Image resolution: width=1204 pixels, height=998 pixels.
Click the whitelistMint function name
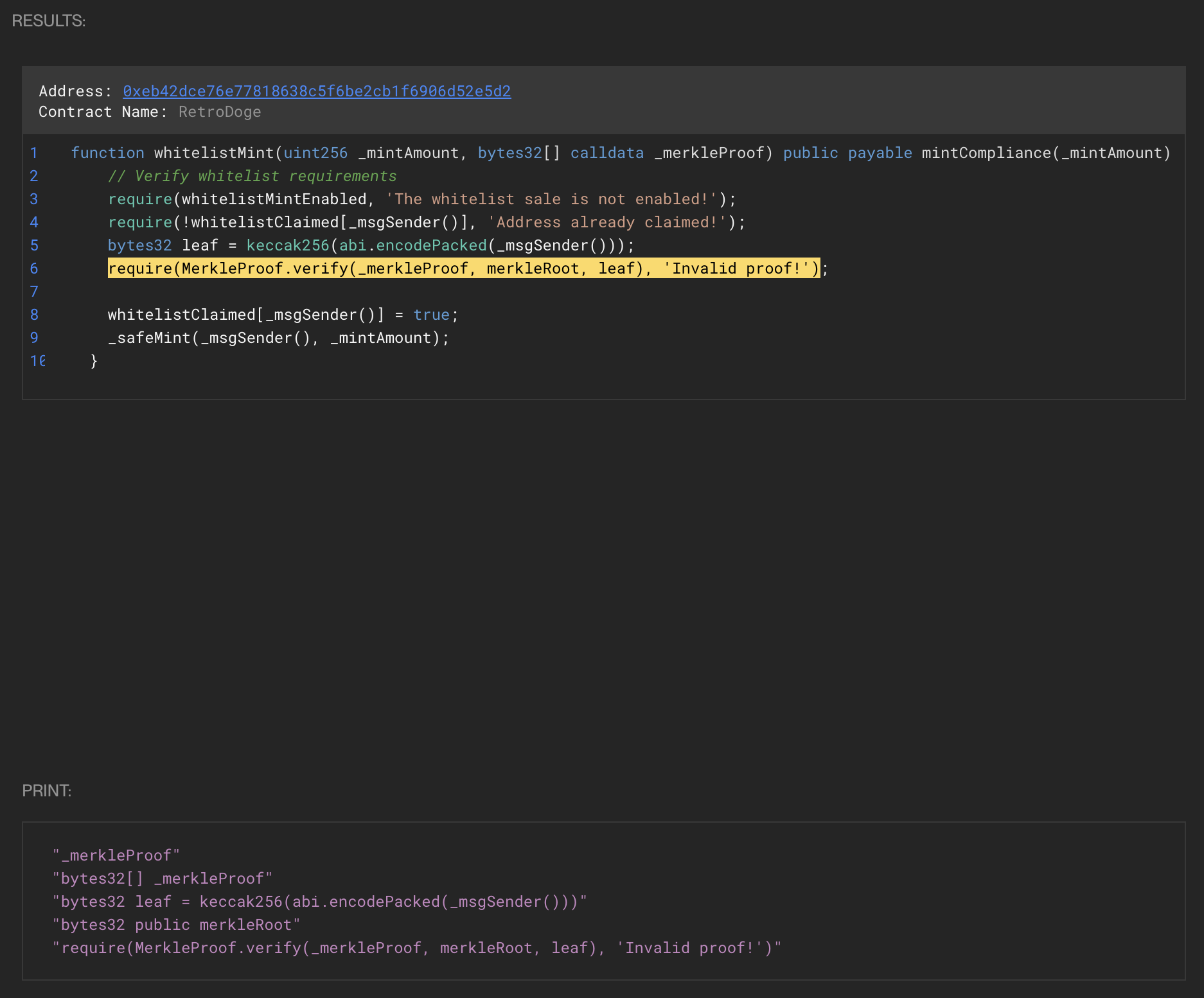point(214,153)
